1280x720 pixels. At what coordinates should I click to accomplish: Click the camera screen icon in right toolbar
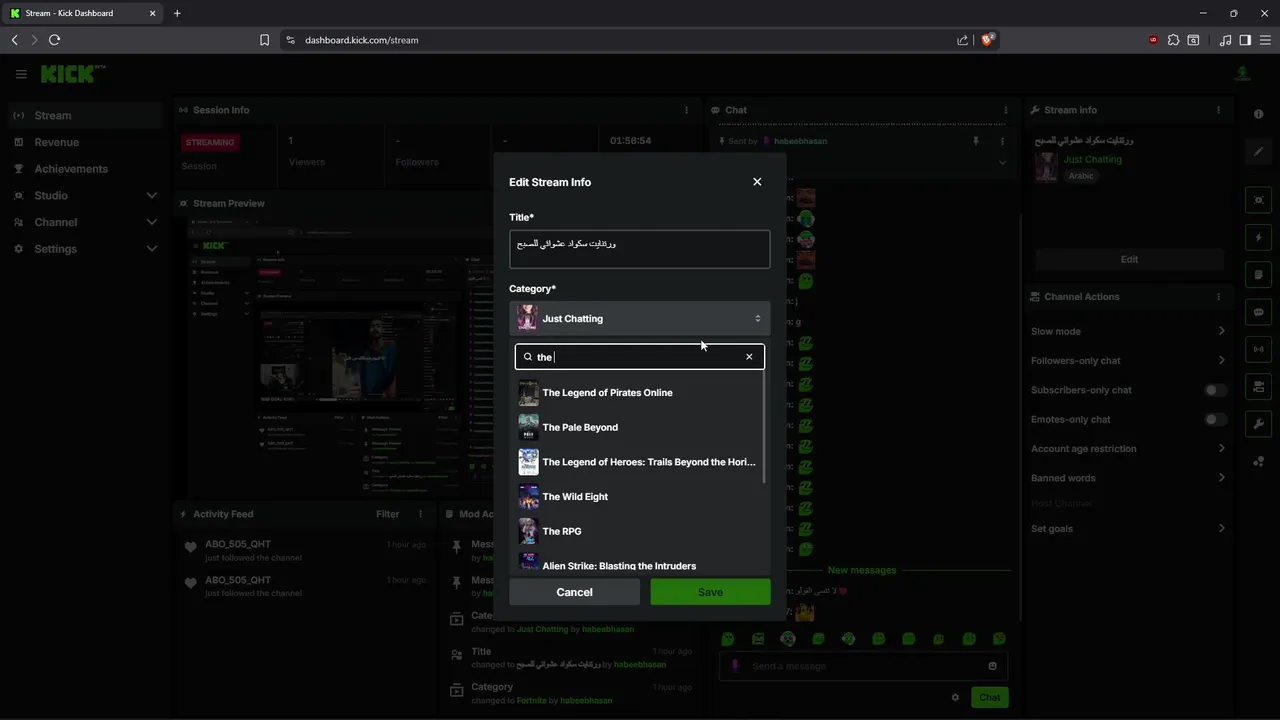tap(1259, 387)
